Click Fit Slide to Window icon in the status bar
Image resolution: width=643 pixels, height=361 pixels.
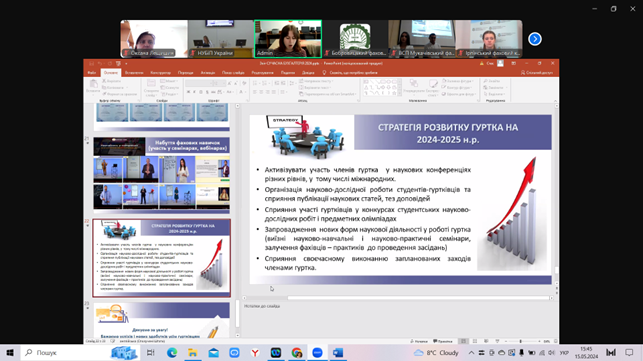(556, 341)
